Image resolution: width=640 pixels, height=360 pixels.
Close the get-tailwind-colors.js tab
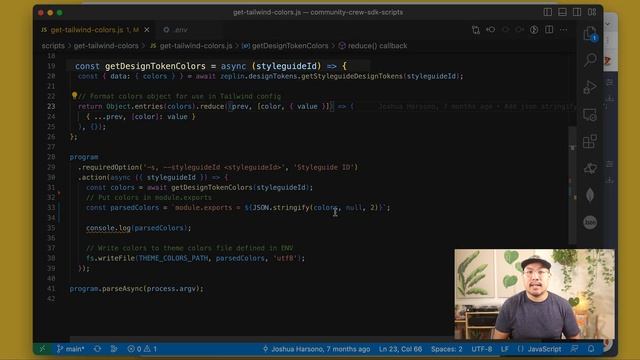(x=147, y=30)
